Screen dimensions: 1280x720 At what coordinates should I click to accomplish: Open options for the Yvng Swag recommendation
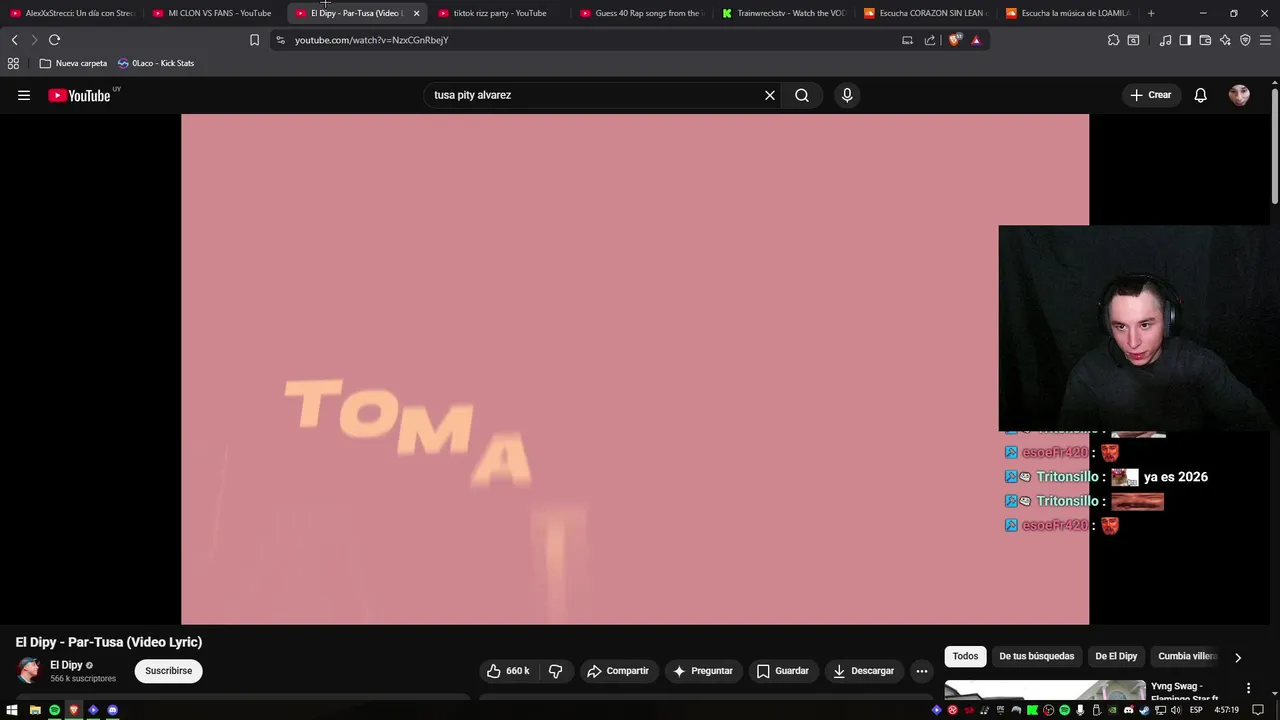tap(1248, 688)
